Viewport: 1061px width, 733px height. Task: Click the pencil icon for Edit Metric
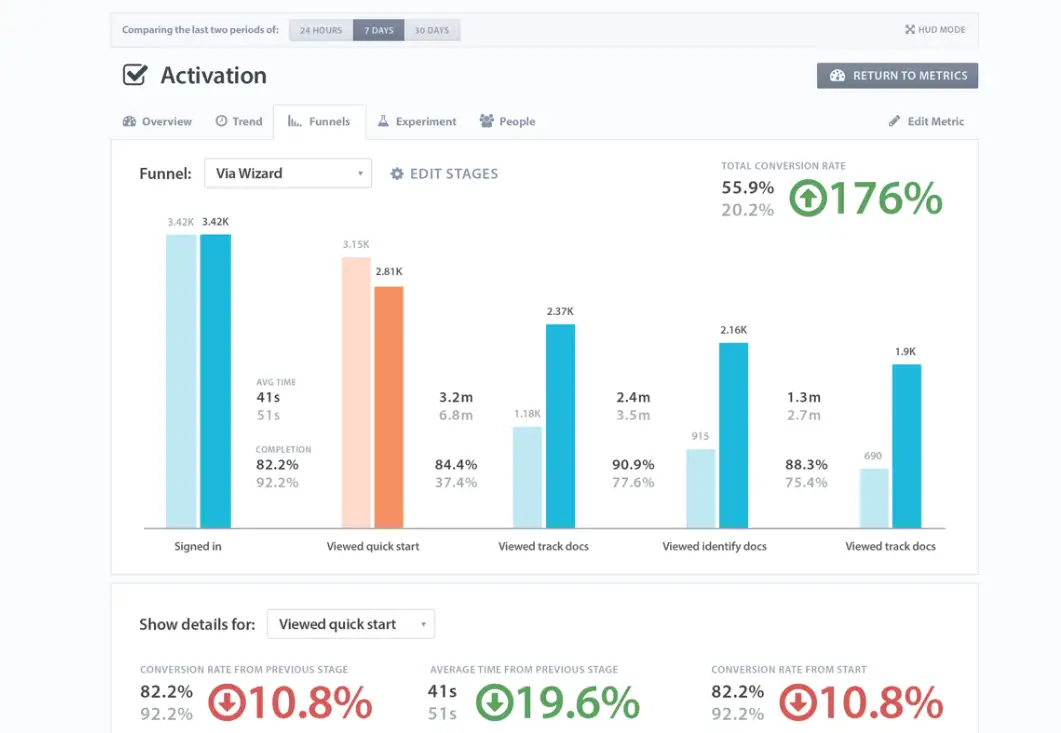point(894,122)
